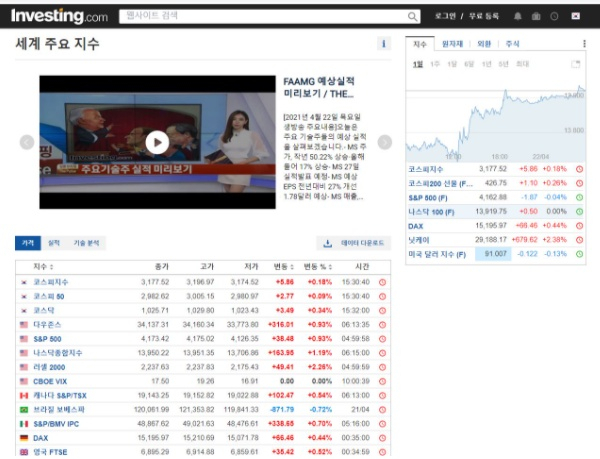Go to previous video with left arrow

click(27, 142)
